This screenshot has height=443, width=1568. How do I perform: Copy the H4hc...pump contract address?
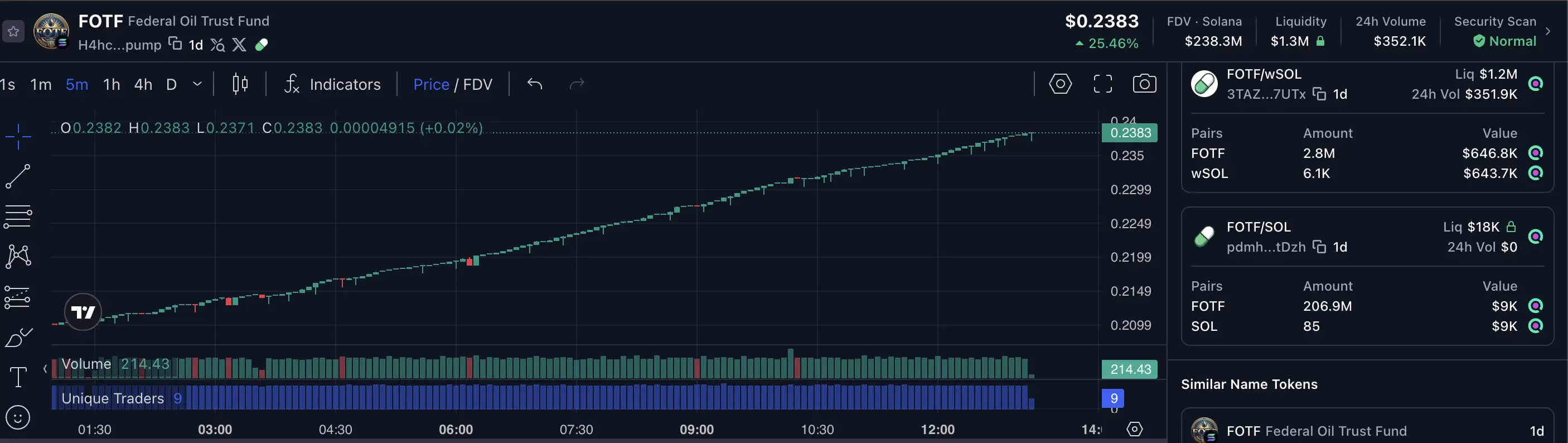pyautogui.click(x=175, y=44)
